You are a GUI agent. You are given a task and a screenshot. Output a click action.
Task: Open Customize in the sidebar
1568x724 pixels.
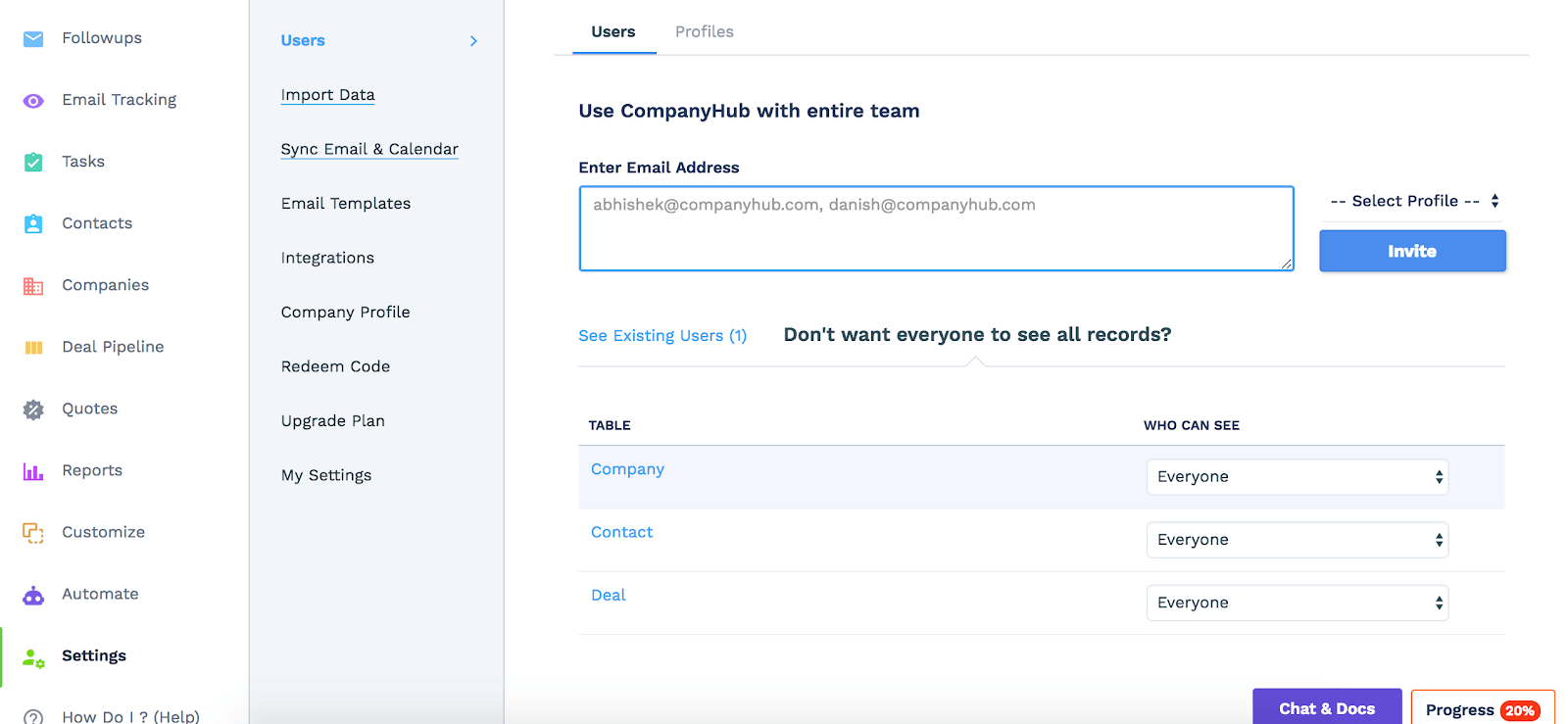click(x=104, y=532)
